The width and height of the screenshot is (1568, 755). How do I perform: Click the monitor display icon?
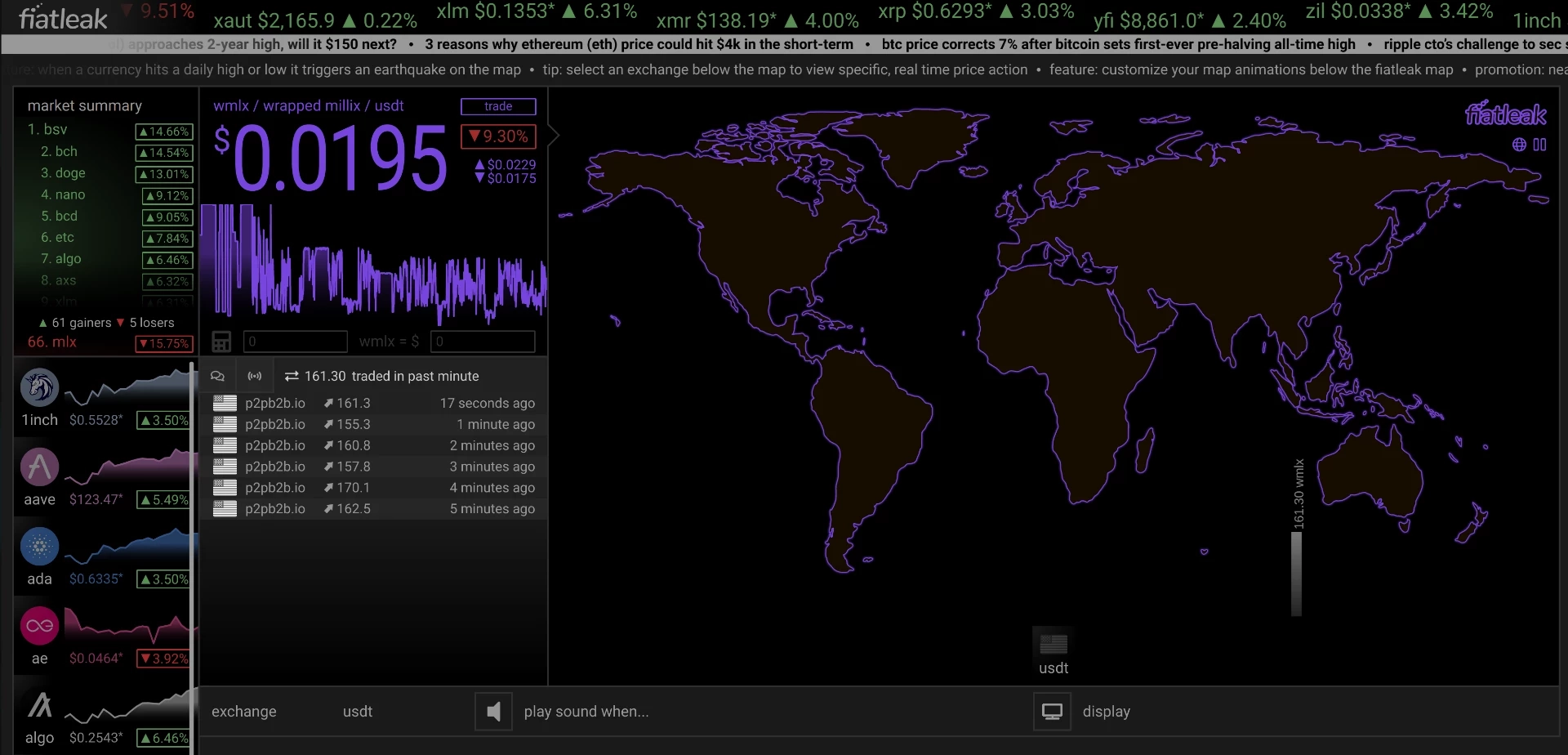[x=1052, y=712]
